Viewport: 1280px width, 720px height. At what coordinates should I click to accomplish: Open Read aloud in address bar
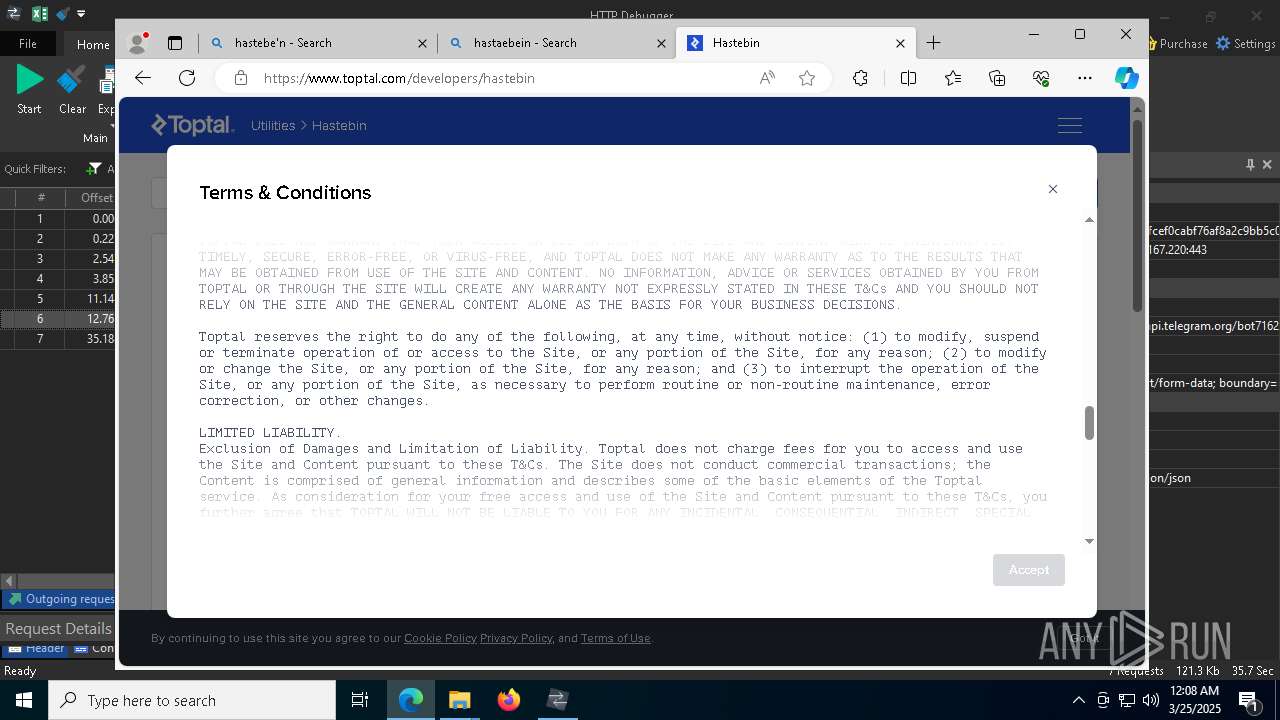point(767,78)
